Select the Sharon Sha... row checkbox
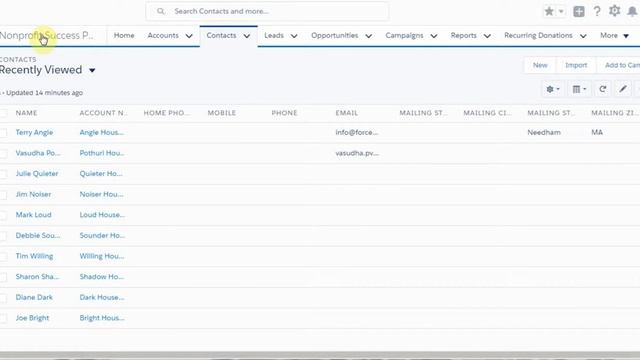 [3, 277]
